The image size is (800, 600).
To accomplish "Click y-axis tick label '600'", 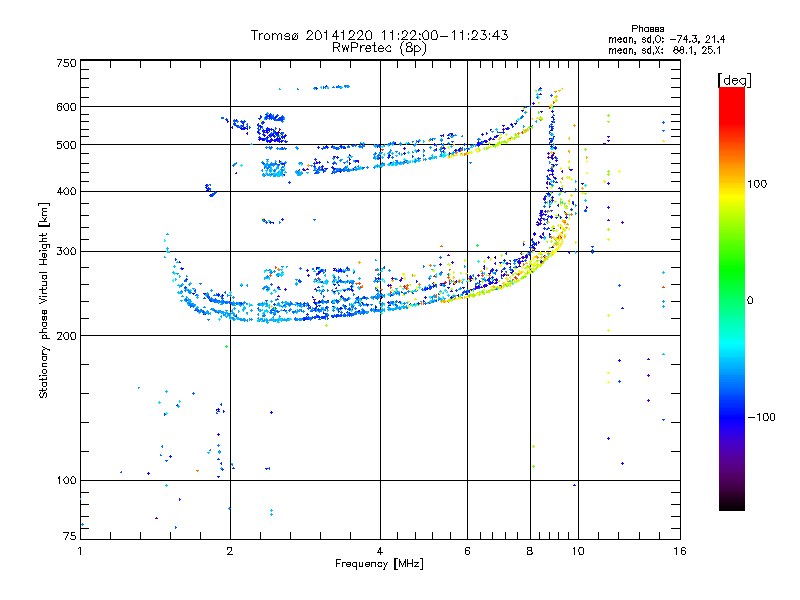I will click(x=67, y=107).
